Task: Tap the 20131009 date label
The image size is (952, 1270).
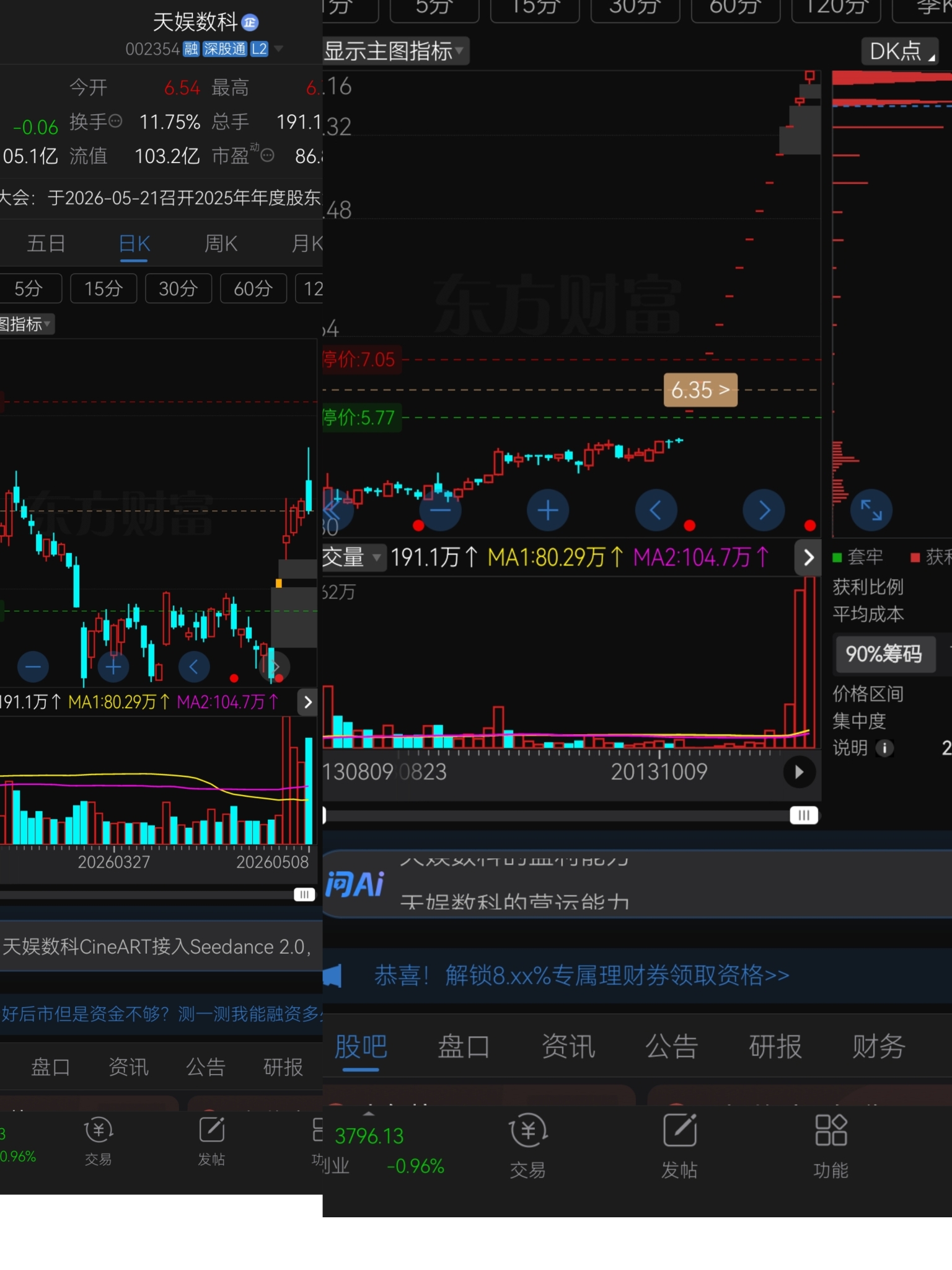Action: (x=659, y=772)
